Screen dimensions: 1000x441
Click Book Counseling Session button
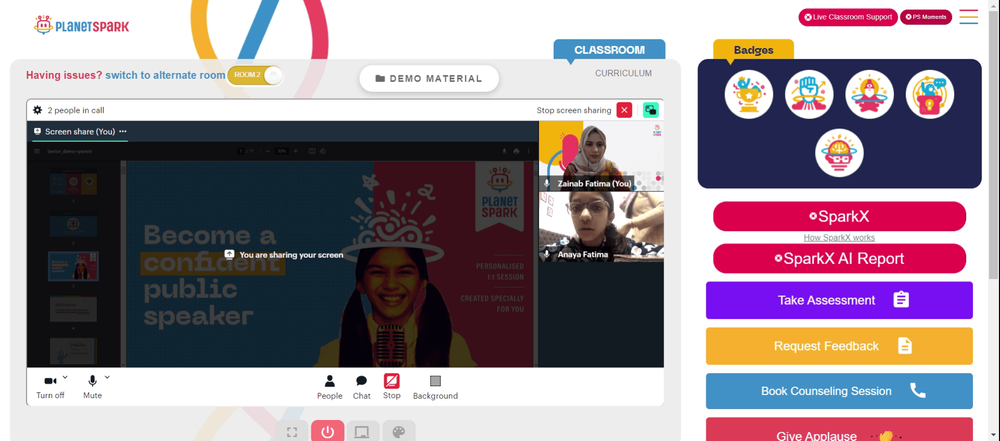click(839, 391)
